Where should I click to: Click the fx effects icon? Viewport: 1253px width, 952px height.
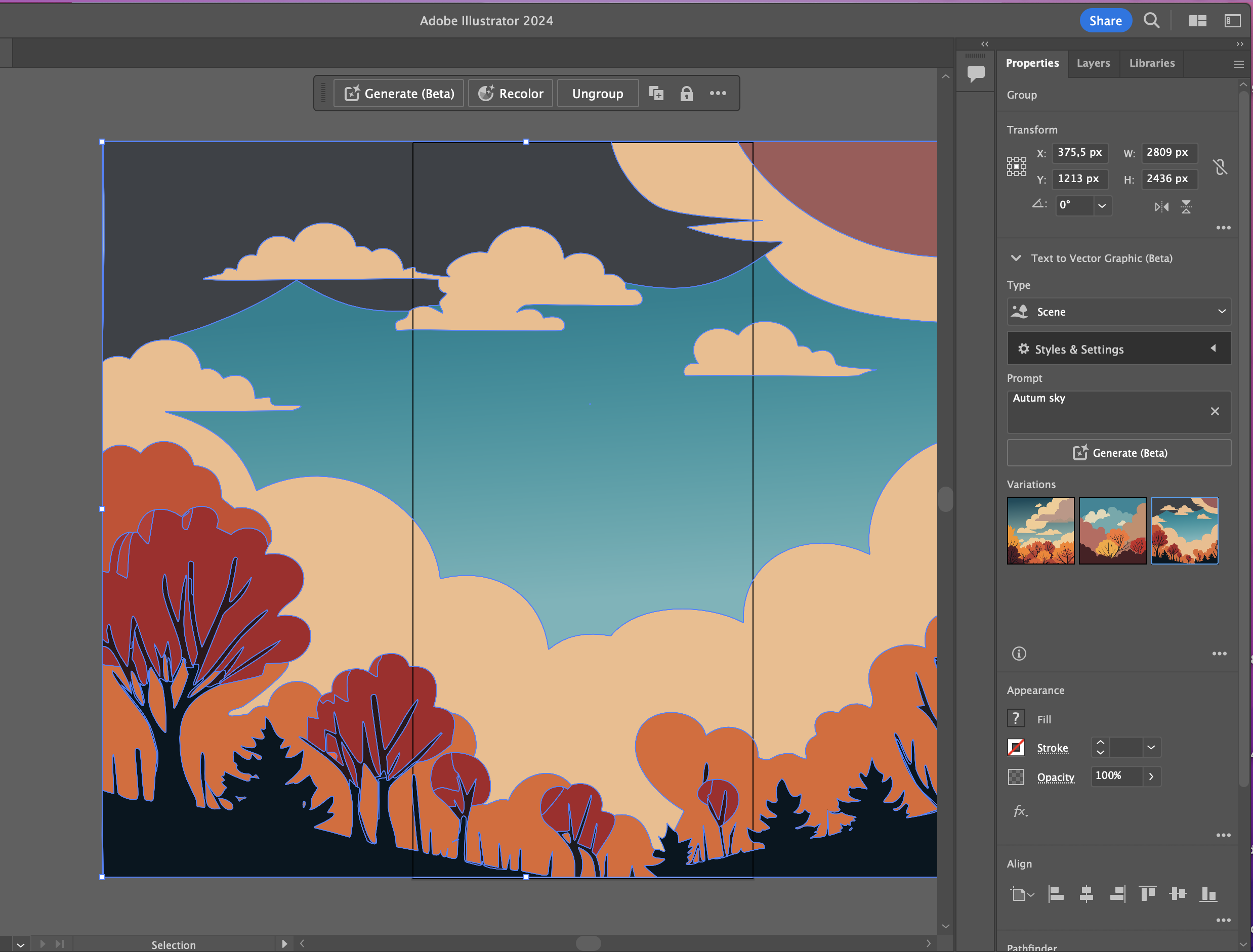coord(1020,811)
